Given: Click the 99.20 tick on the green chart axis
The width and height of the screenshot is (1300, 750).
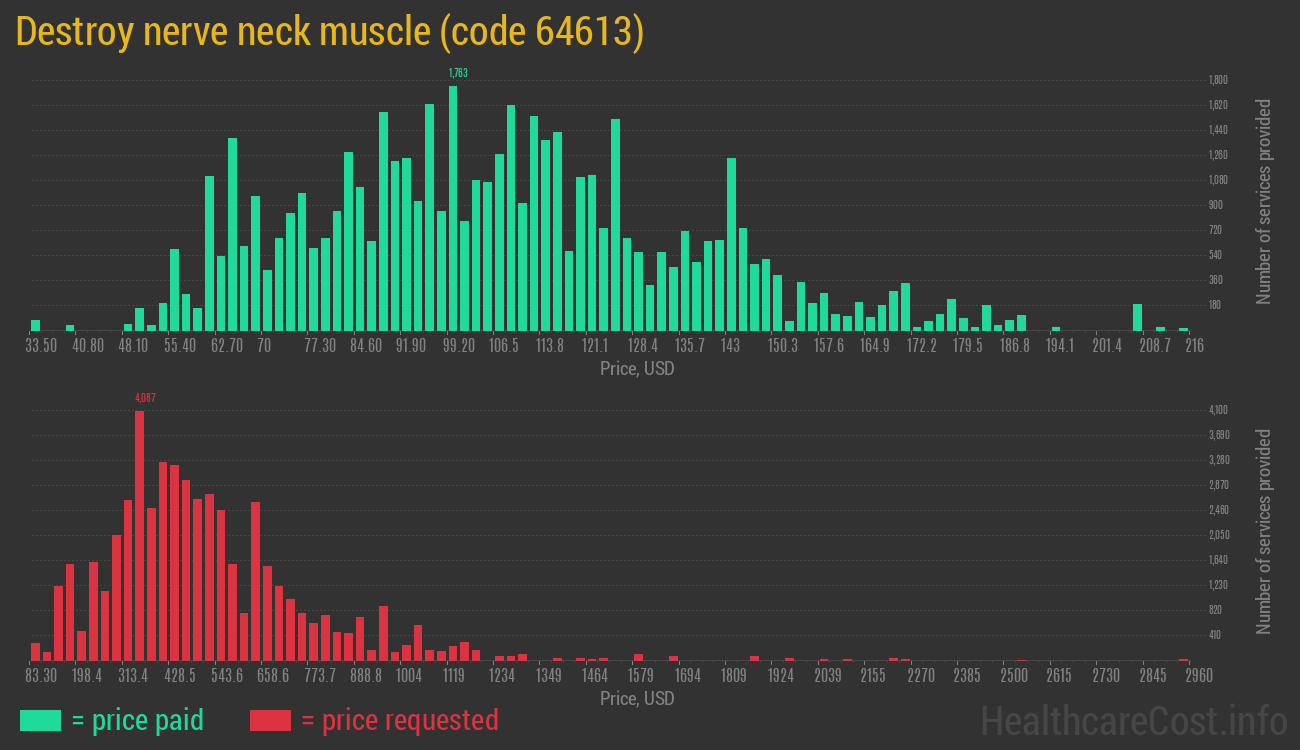Looking at the screenshot, I should pyautogui.click(x=458, y=346).
